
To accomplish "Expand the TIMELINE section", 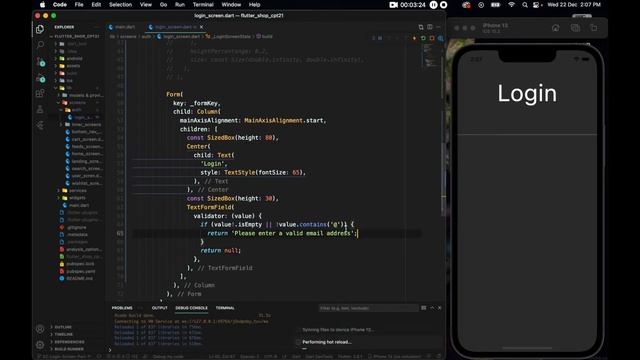I will pos(63,335).
